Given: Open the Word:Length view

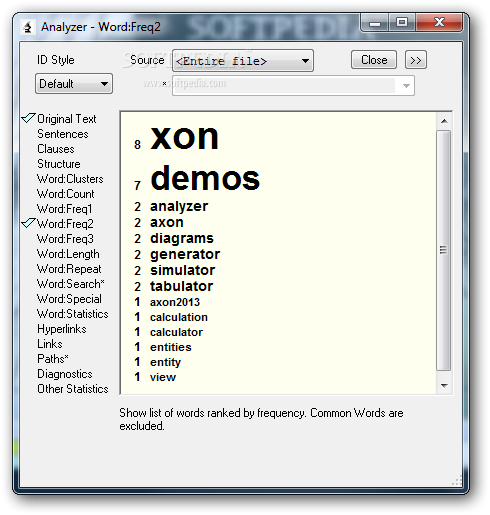Looking at the screenshot, I should [68, 254].
